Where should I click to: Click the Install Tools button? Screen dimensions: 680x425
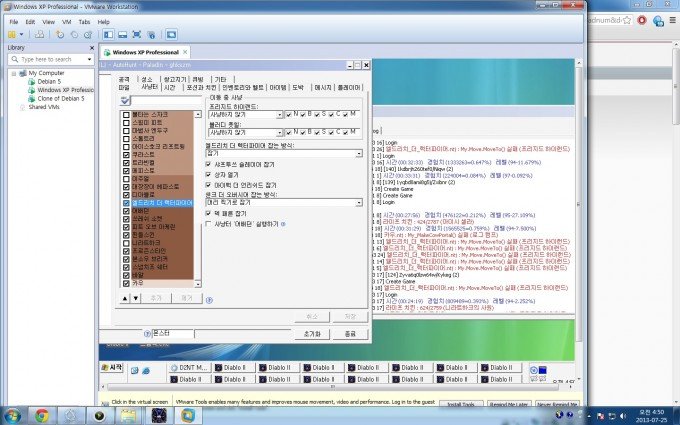click(x=461, y=404)
